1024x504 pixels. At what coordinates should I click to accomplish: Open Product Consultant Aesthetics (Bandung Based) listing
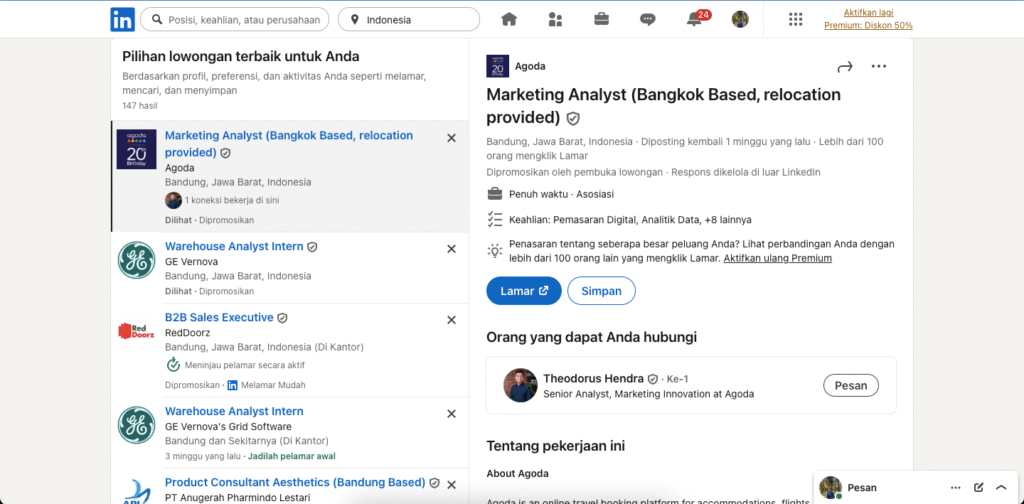point(295,482)
